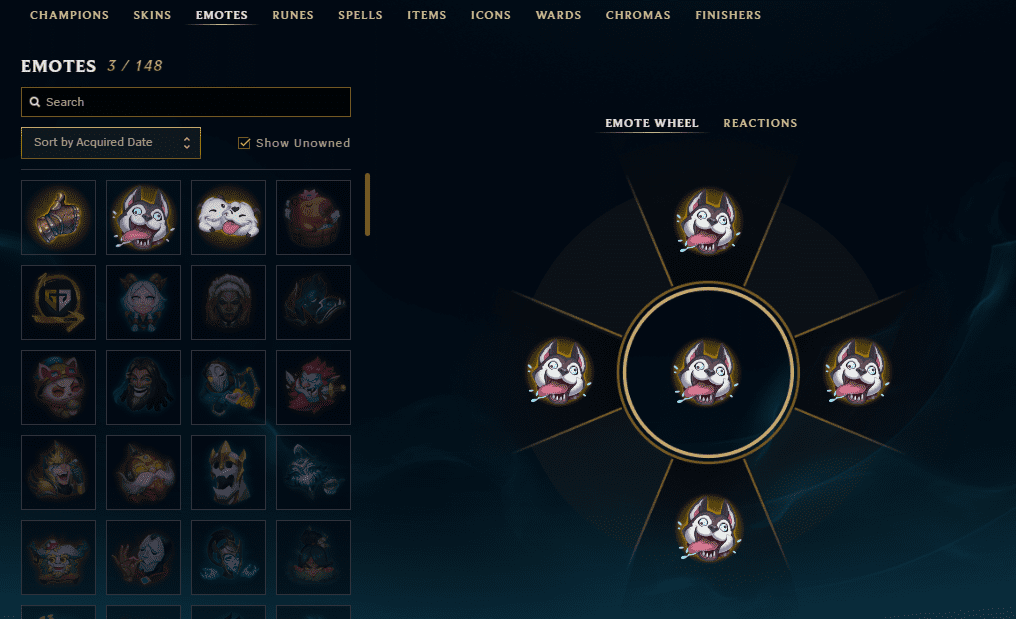This screenshot has width=1016, height=619.
Task: Click the top slot of emote wheel
Action: [x=708, y=222]
